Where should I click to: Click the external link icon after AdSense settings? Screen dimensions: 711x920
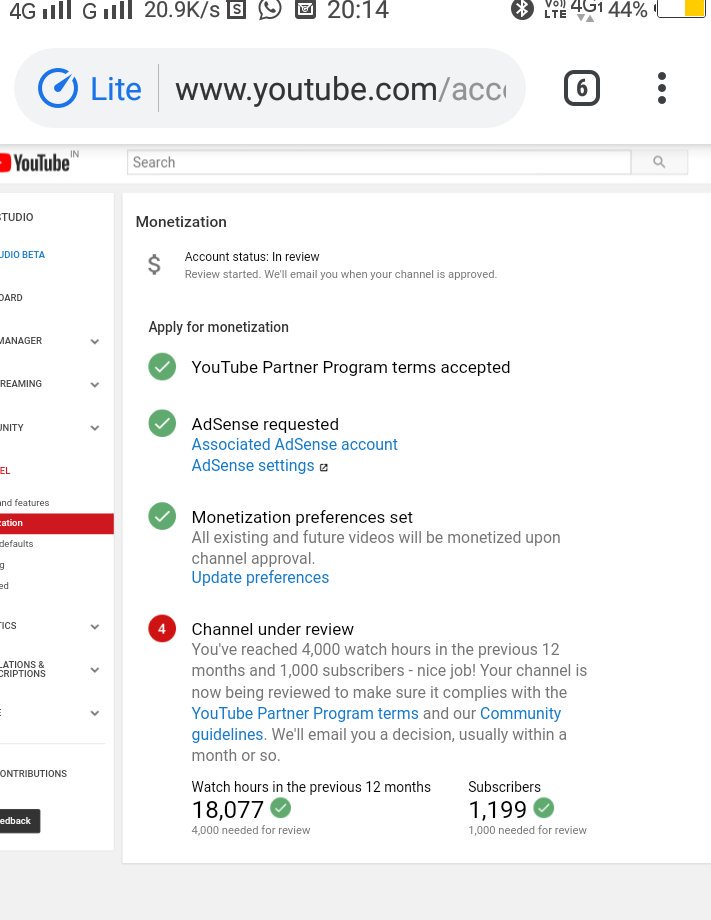click(323, 467)
